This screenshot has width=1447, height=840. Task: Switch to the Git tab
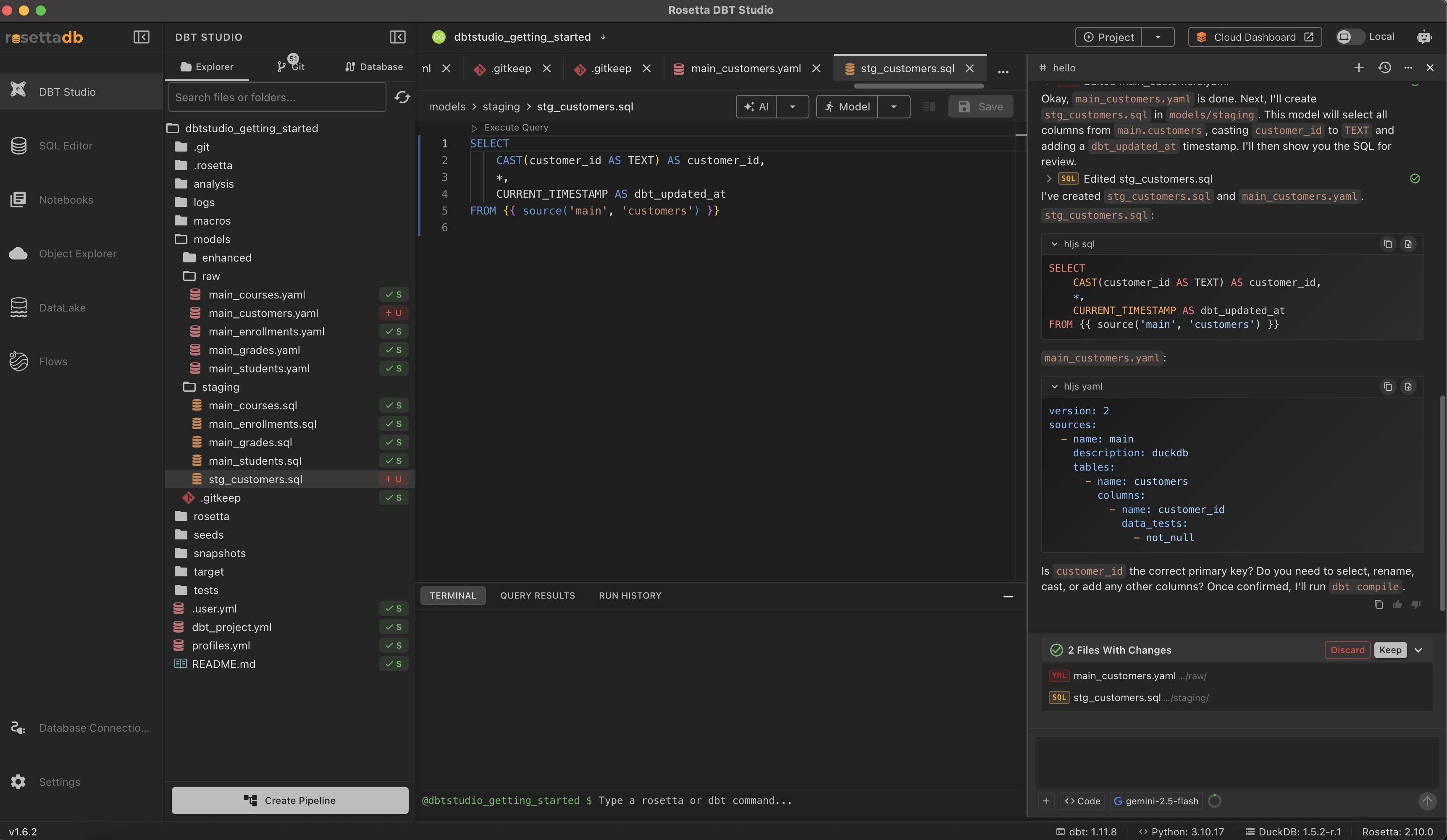click(x=292, y=67)
